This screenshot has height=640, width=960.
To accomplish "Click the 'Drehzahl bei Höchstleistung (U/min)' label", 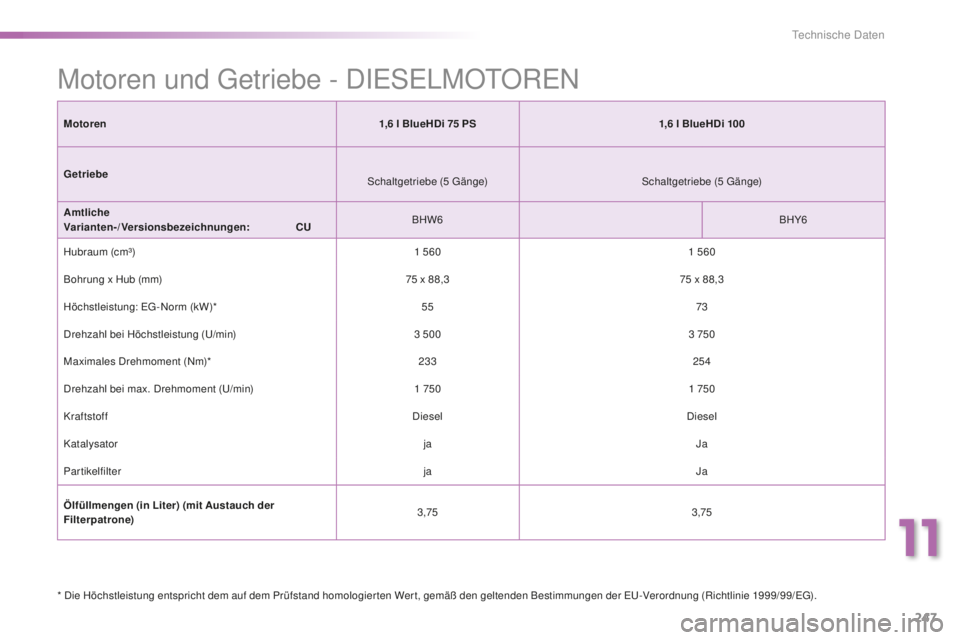I will [149, 334].
